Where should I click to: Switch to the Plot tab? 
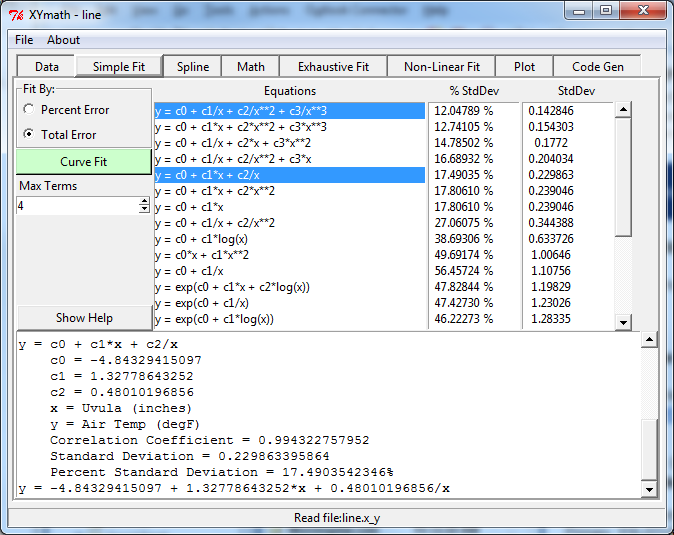tap(524, 67)
